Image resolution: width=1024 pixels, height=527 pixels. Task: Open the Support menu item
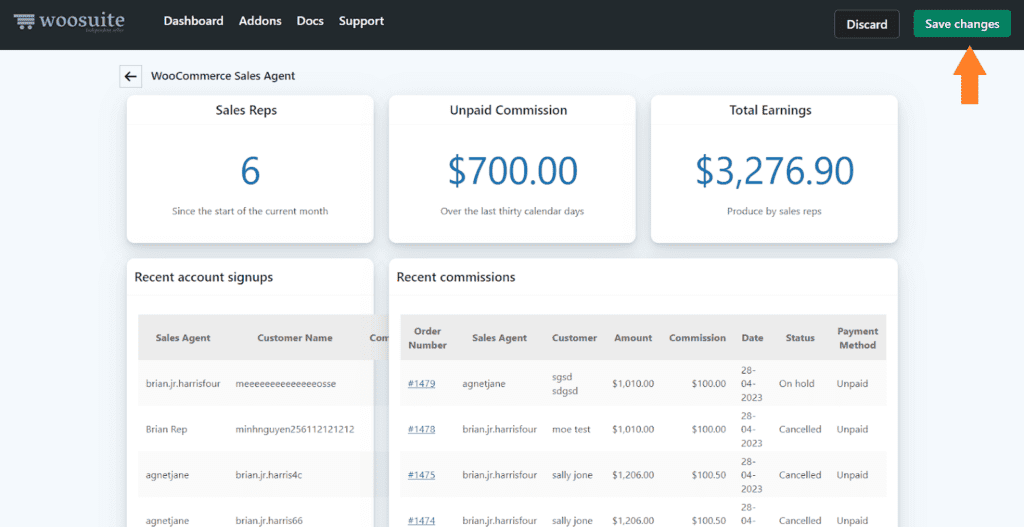click(x=361, y=21)
